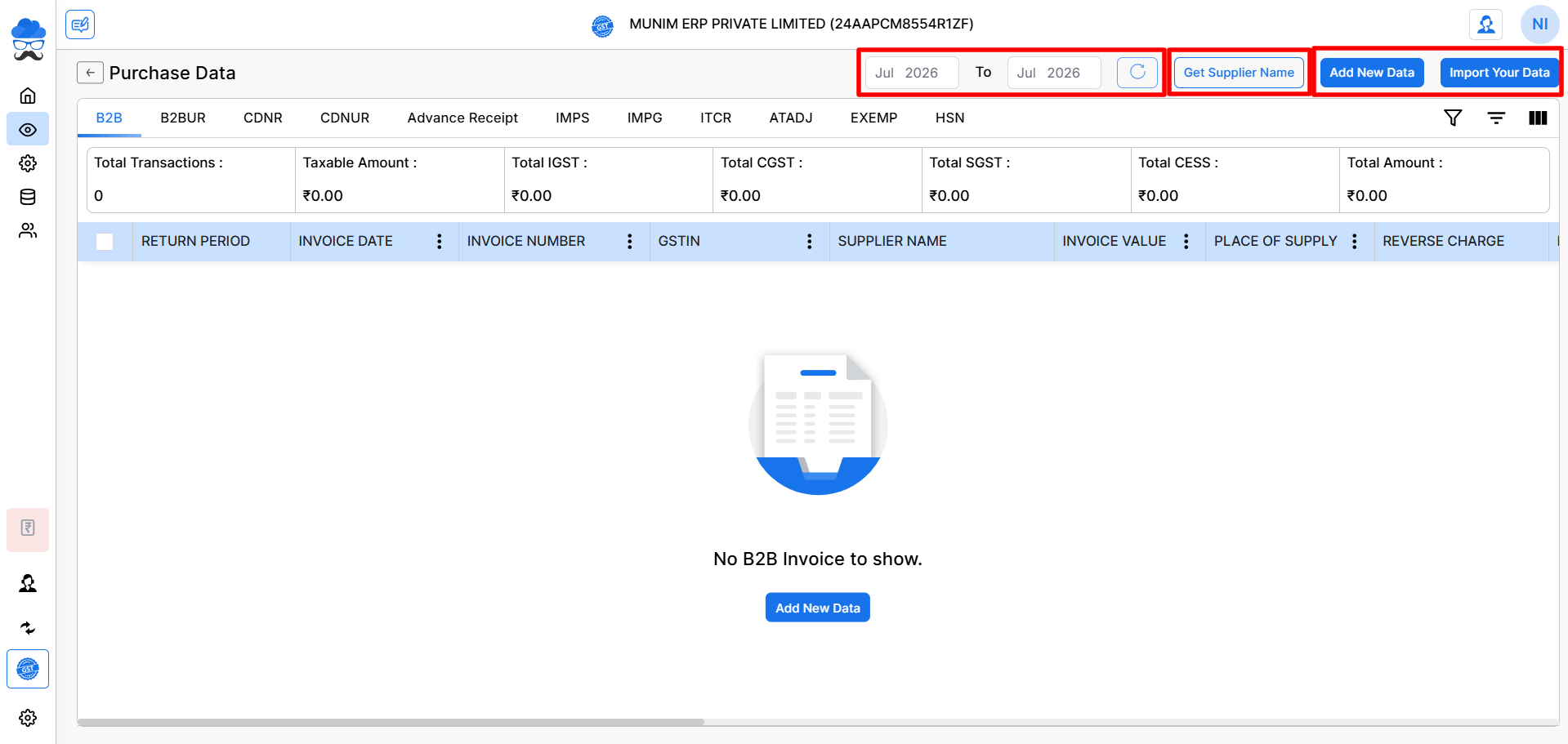Click the Taxable Amount summary label

[x=360, y=163]
